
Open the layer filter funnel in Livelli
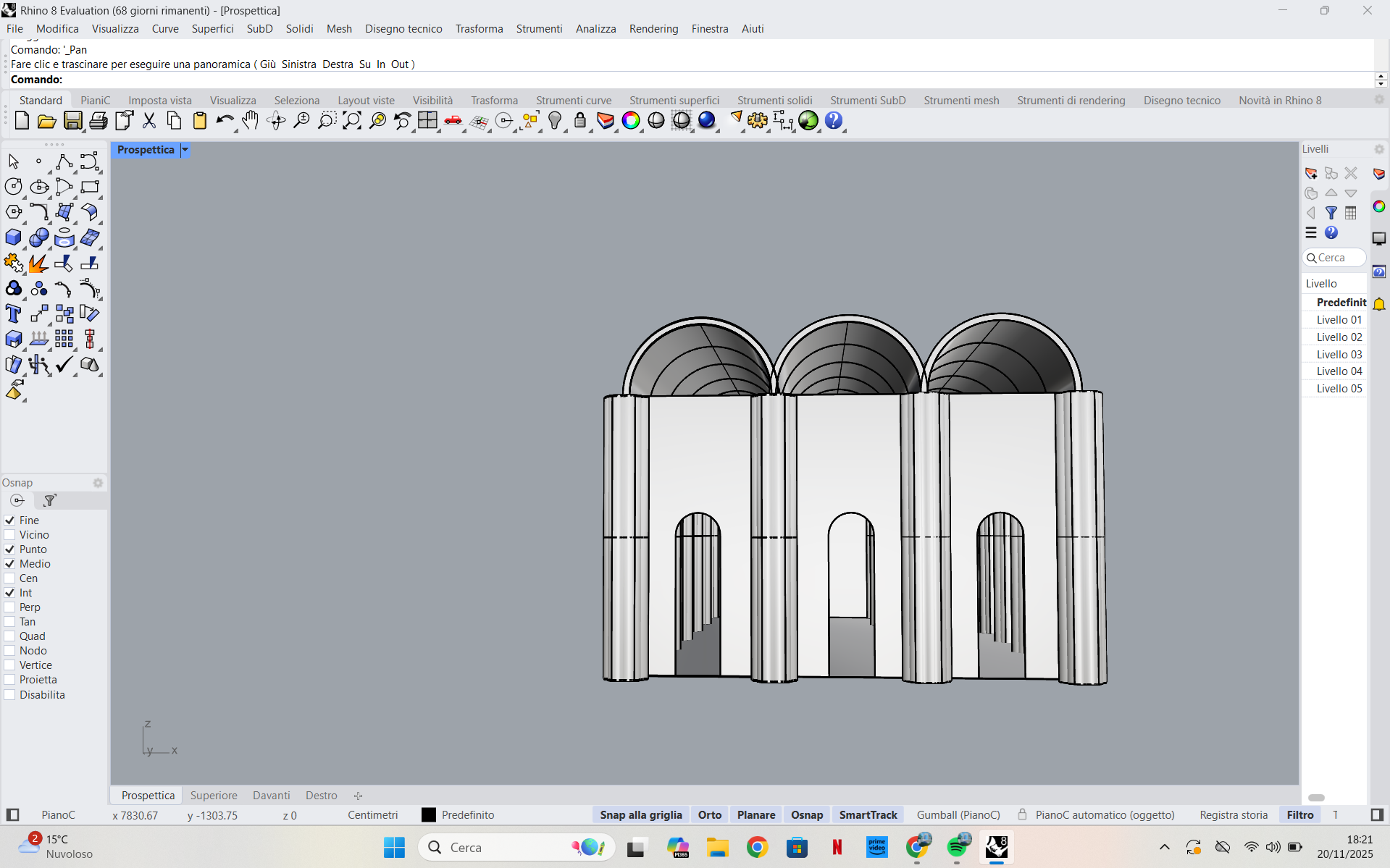pos(1331,213)
